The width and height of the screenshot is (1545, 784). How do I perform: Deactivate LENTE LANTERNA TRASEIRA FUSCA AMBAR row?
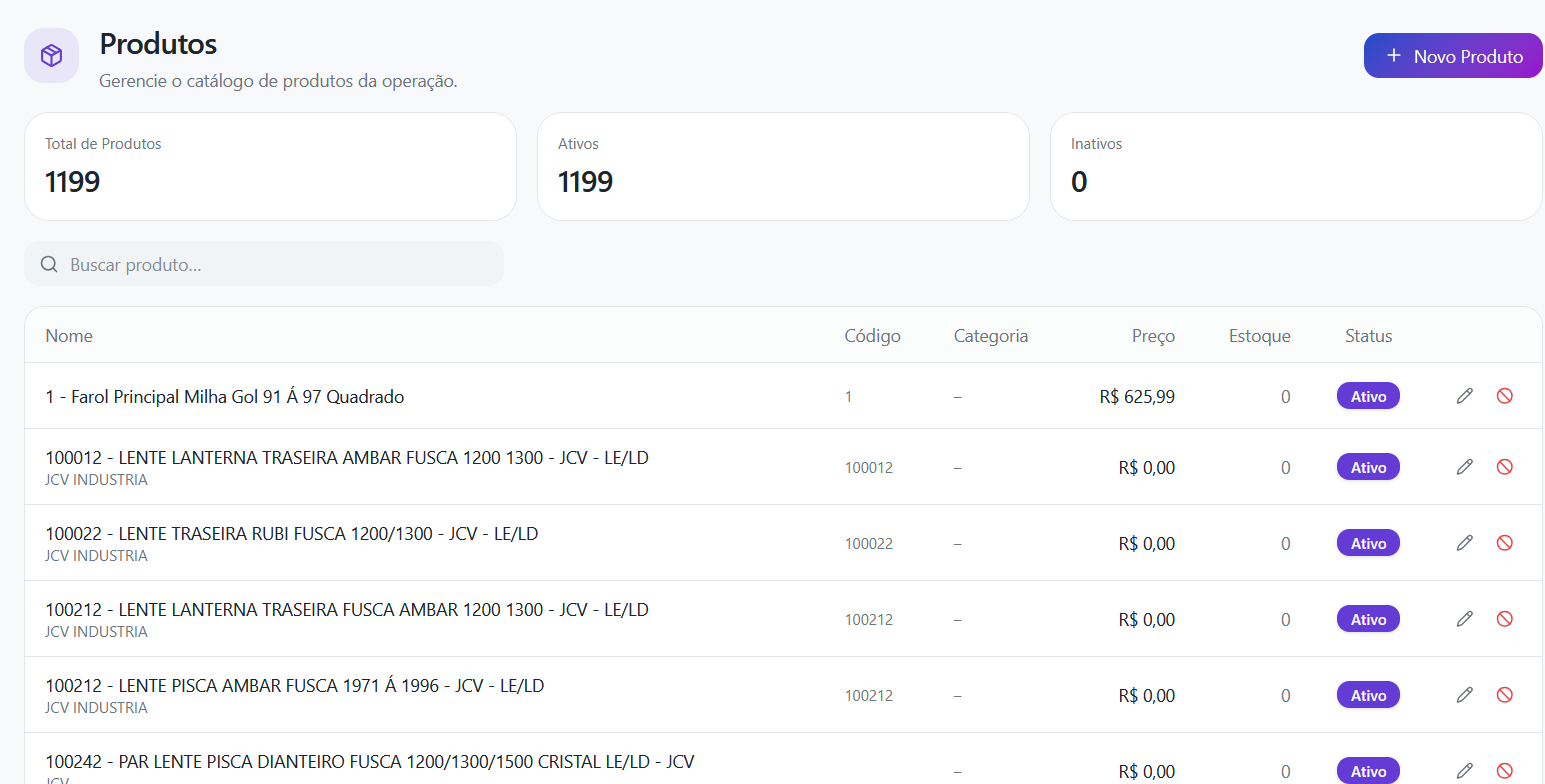click(x=1504, y=619)
